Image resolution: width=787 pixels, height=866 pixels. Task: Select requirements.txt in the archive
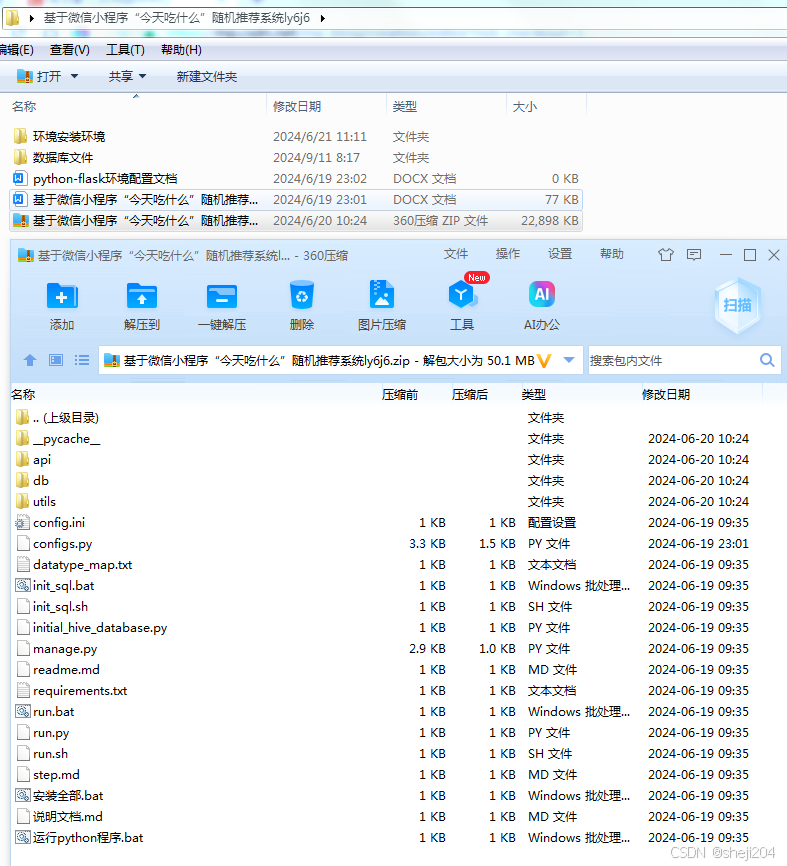pos(387,690)
